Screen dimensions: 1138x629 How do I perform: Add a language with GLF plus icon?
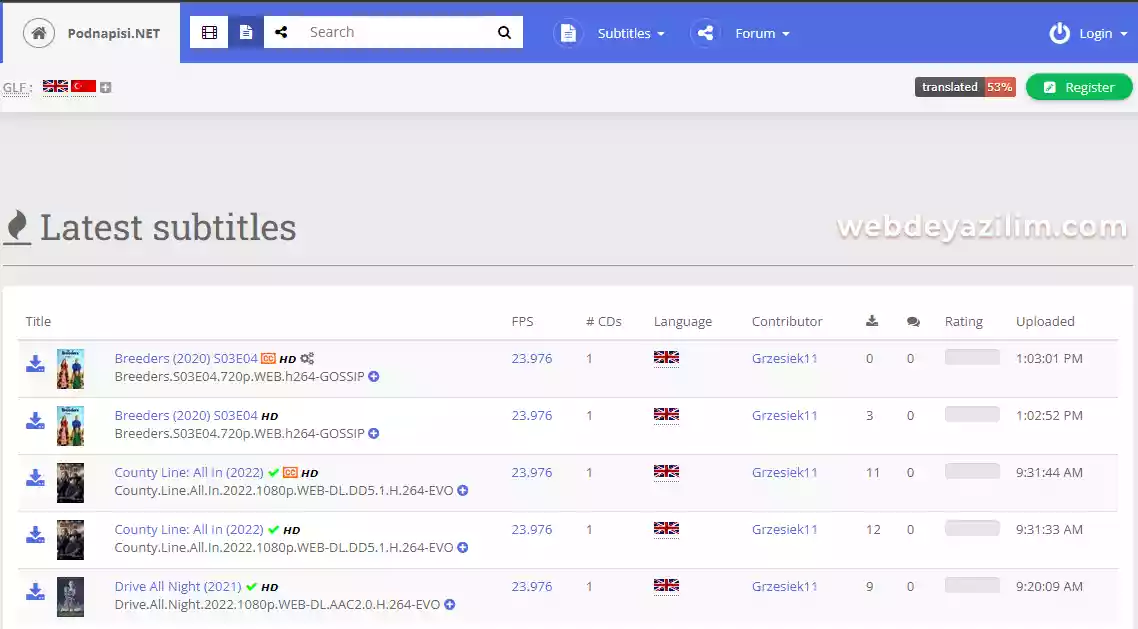pyautogui.click(x=106, y=87)
